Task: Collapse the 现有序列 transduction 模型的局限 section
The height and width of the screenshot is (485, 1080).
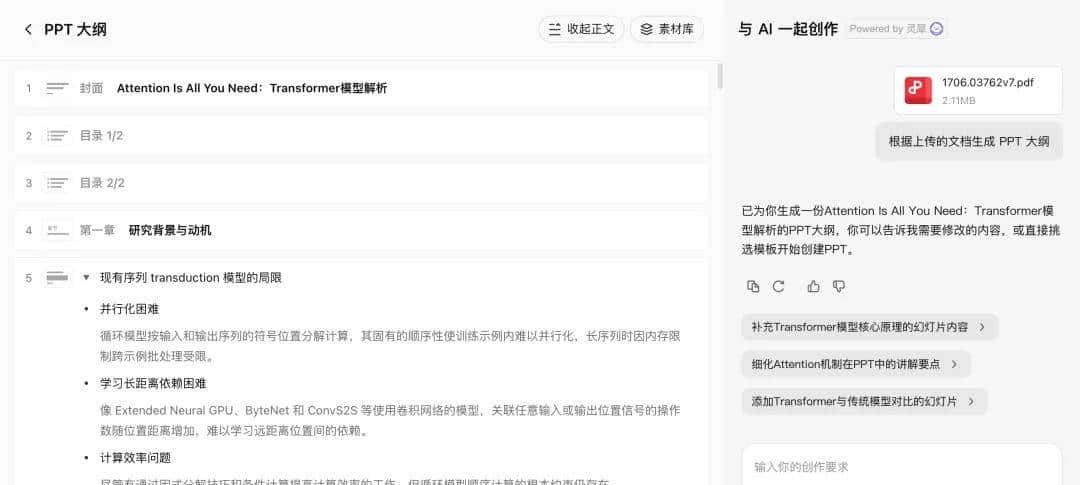Action: point(86,277)
